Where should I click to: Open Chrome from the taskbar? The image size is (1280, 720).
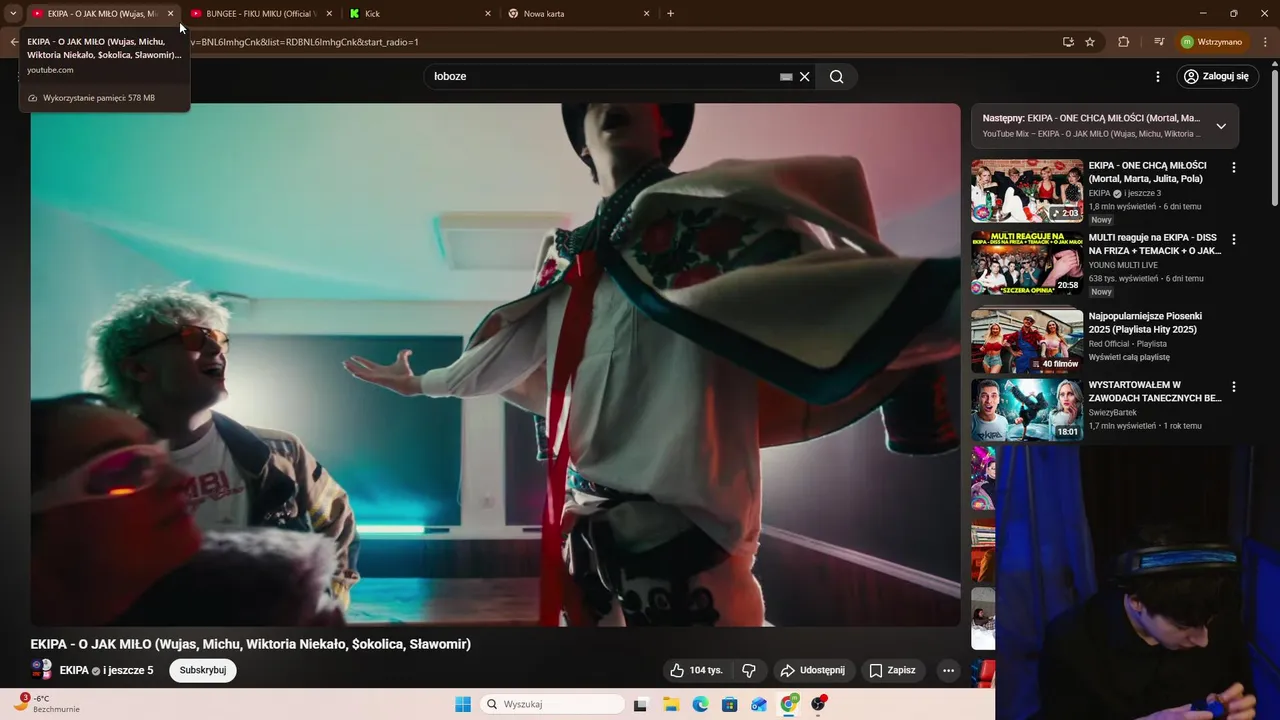pyautogui.click(x=789, y=704)
